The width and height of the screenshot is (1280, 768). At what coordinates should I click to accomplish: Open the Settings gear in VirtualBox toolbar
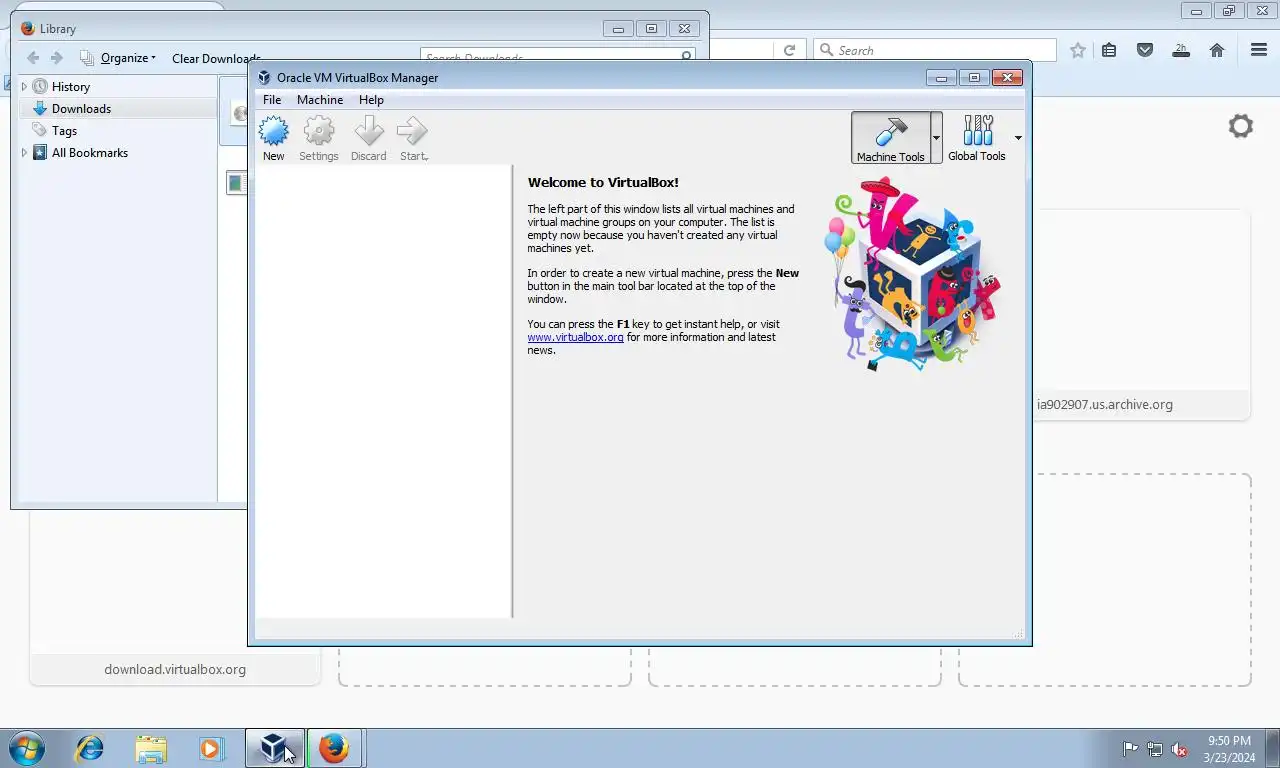319,139
